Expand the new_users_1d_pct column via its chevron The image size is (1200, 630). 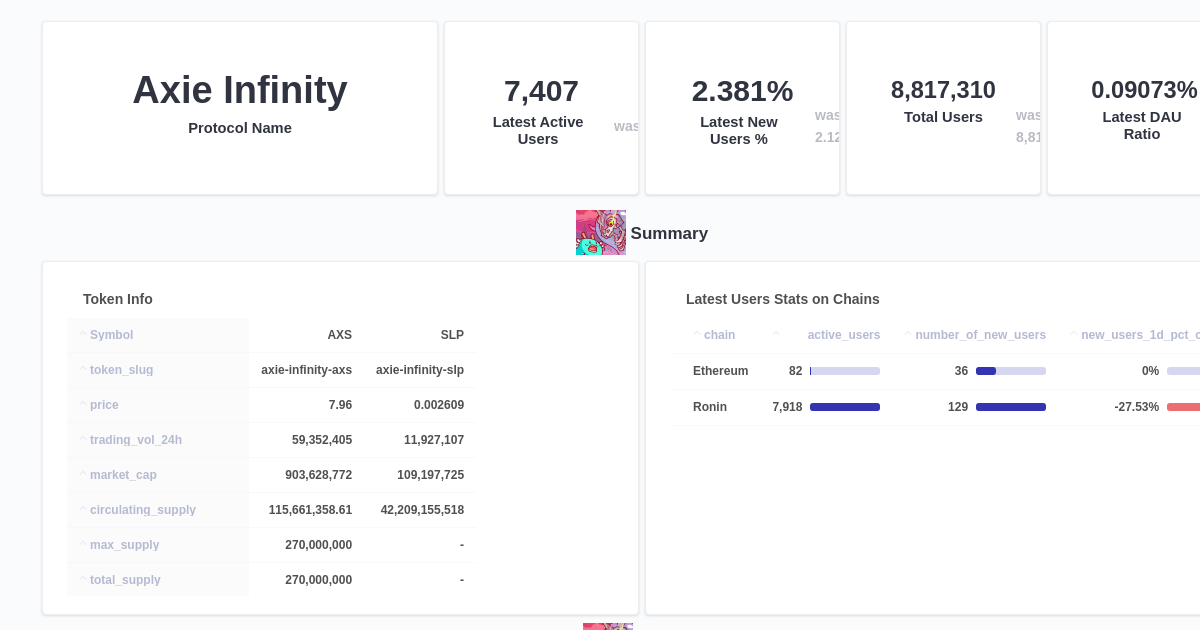coord(1076,334)
